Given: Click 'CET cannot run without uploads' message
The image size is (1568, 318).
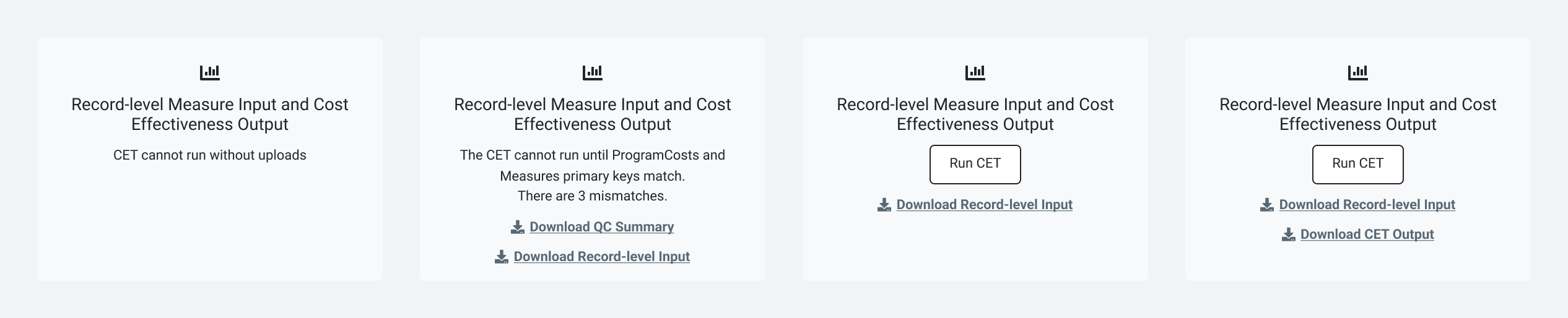Looking at the screenshot, I should coord(210,155).
